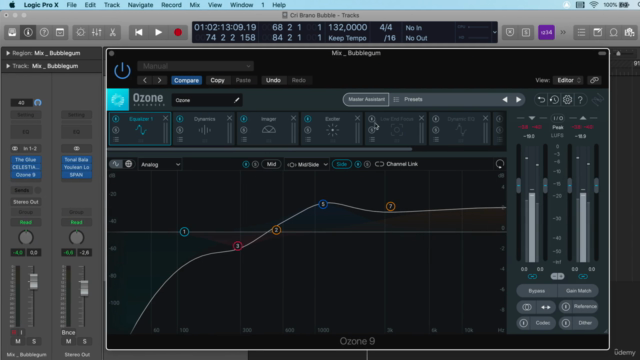Remove the Dynamics module with X

pyautogui.click(x=229, y=118)
